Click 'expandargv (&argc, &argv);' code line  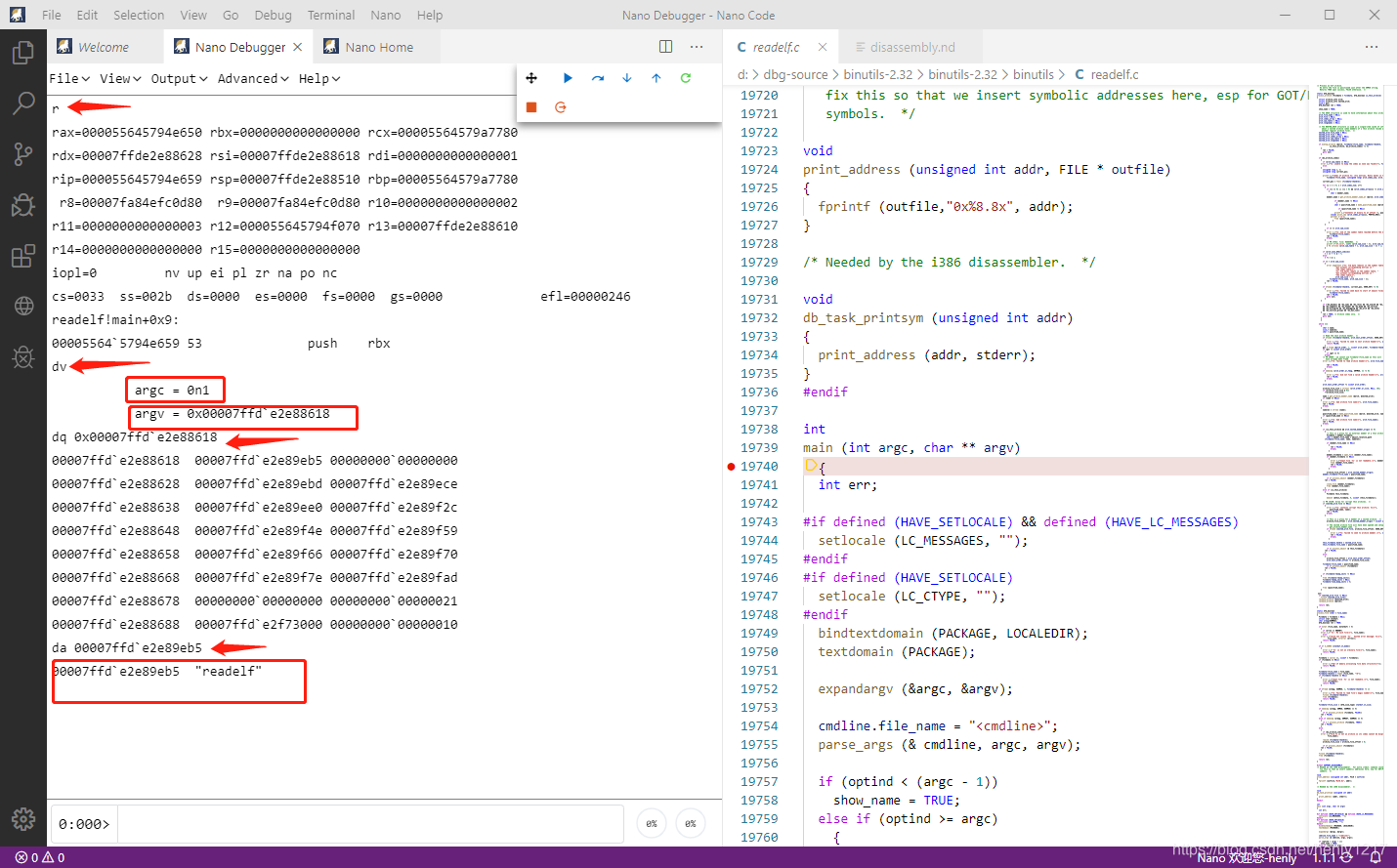915,689
